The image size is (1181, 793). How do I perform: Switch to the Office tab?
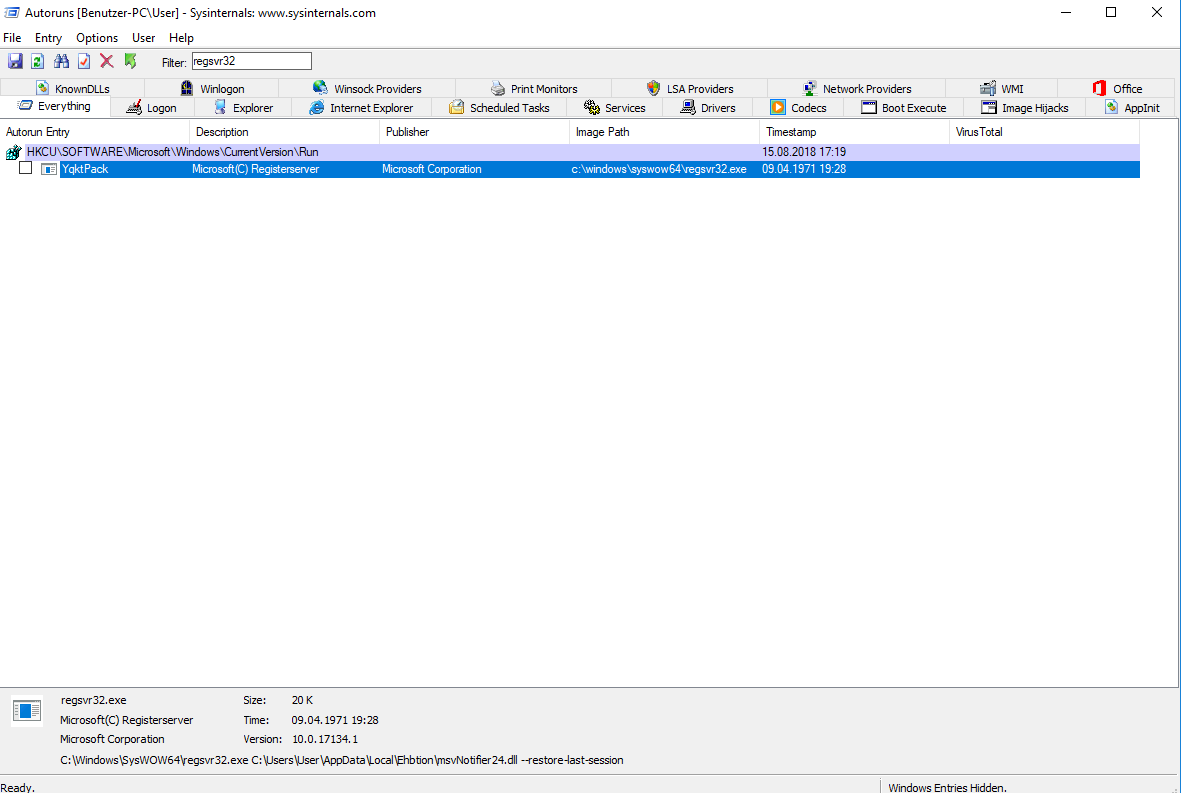click(x=1116, y=88)
